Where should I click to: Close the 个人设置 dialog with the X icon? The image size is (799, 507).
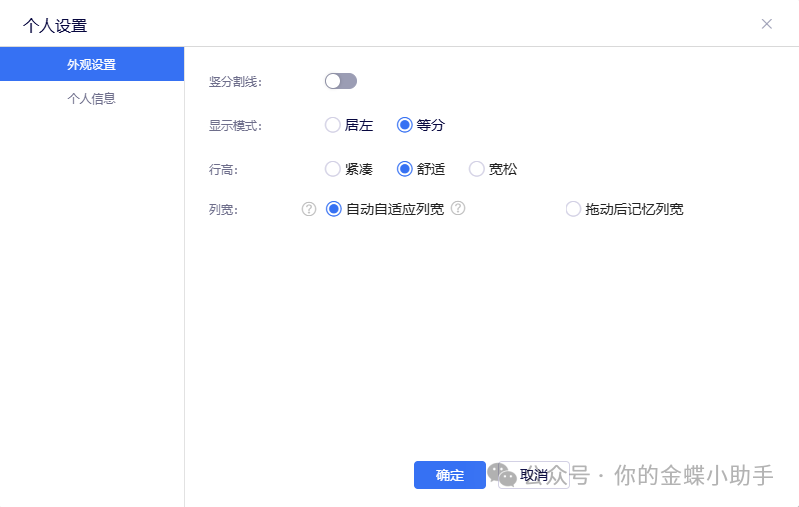pyautogui.click(x=767, y=24)
